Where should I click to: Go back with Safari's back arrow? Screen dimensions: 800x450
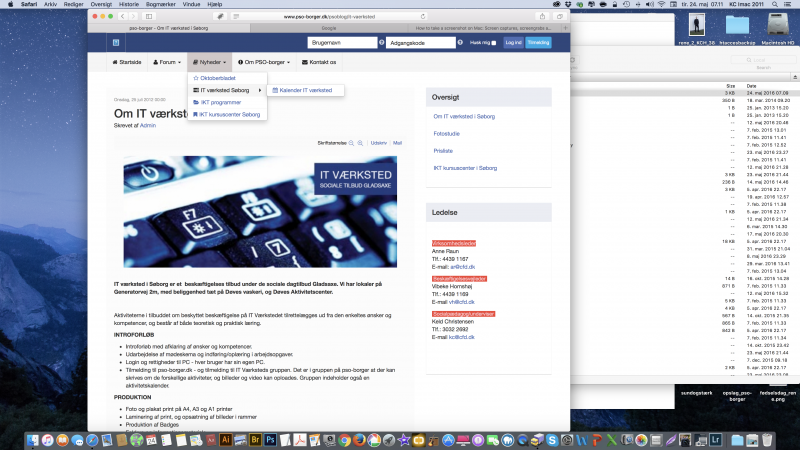point(122,16)
